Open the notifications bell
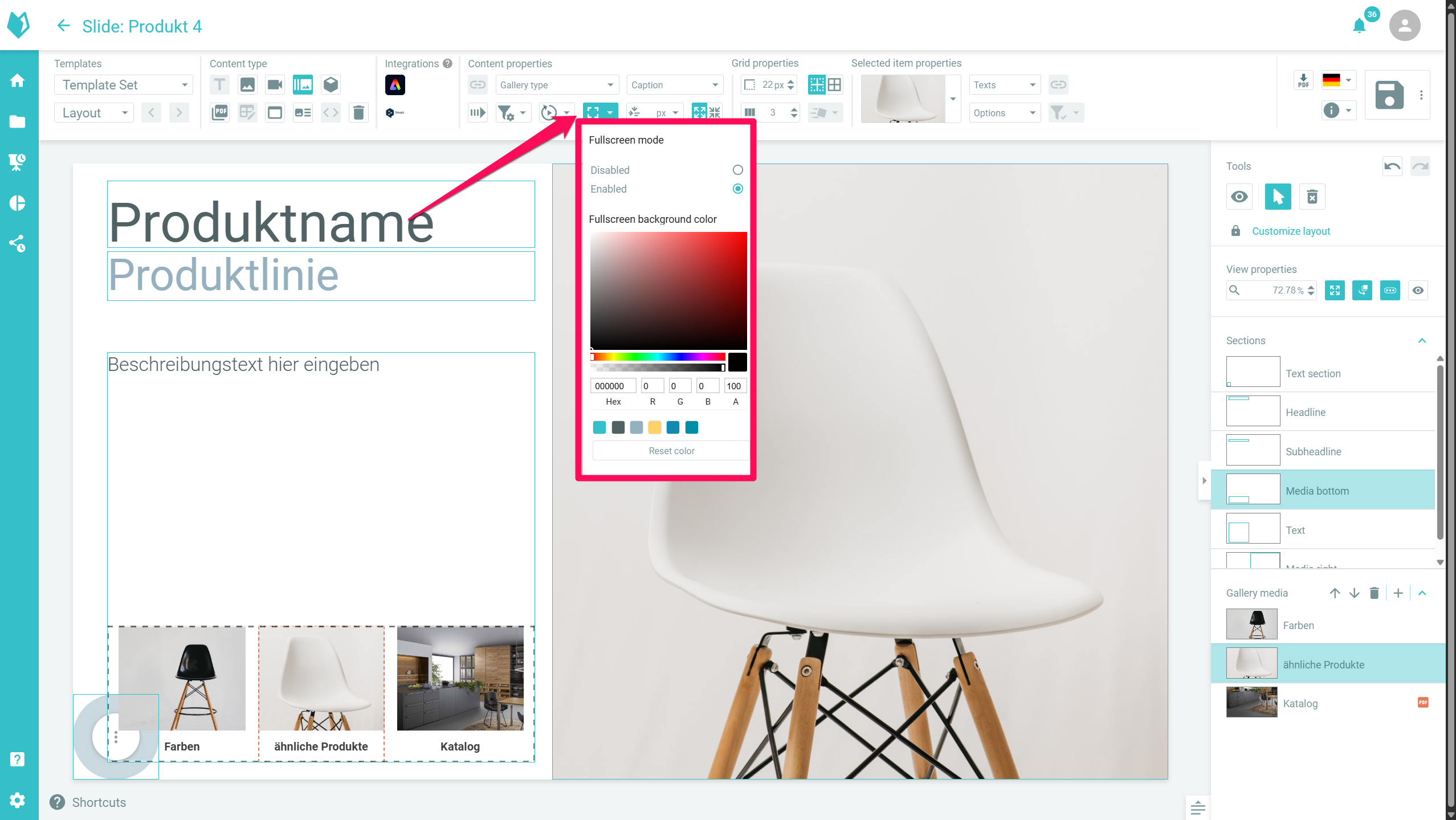 [x=1359, y=26]
